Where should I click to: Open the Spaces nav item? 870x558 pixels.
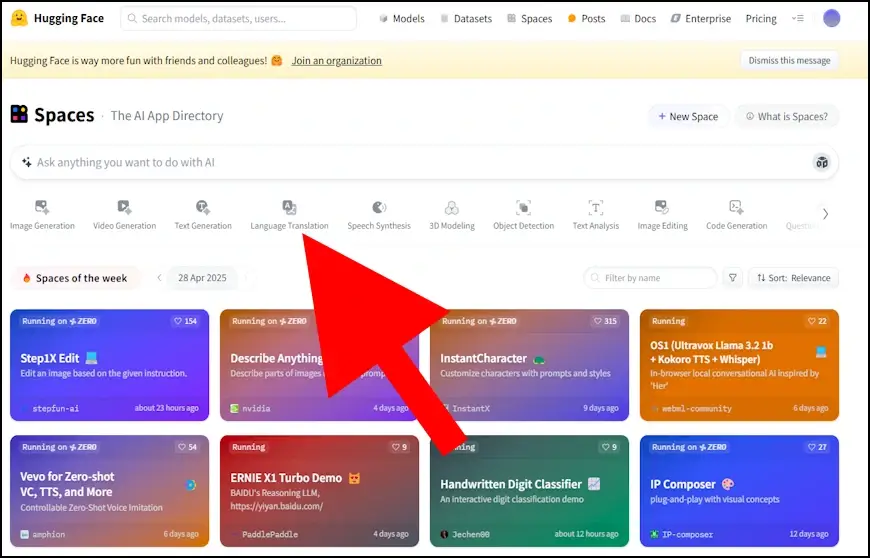coord(529,18)
